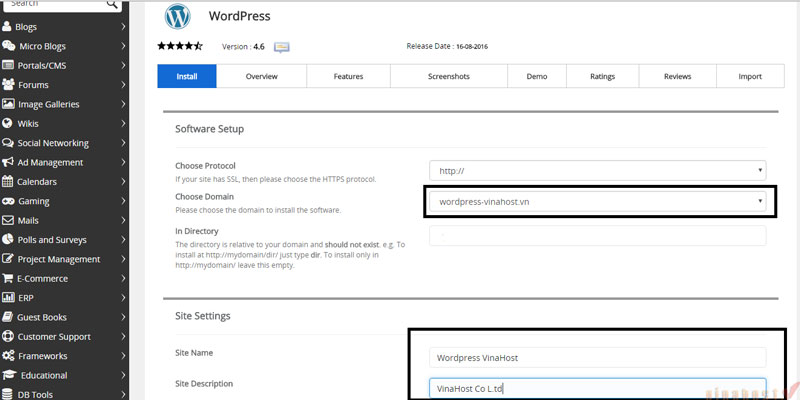Click the Site Settings heading
The height and width of the screenshot is (400, 800).
point(203,316)
